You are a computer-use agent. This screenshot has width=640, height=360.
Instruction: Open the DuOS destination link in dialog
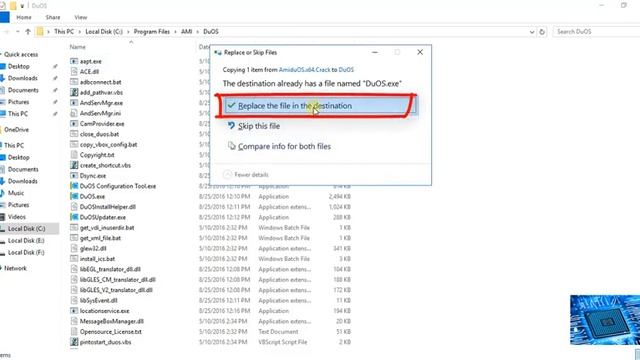pos(346,70)
